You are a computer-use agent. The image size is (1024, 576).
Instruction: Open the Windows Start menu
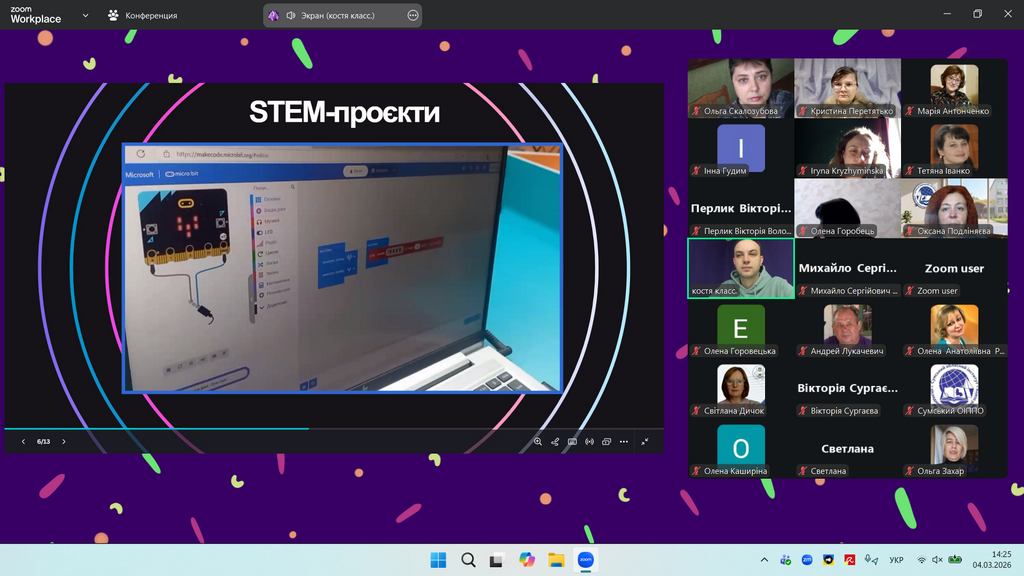pyautogui.click(x=438, y=560)
